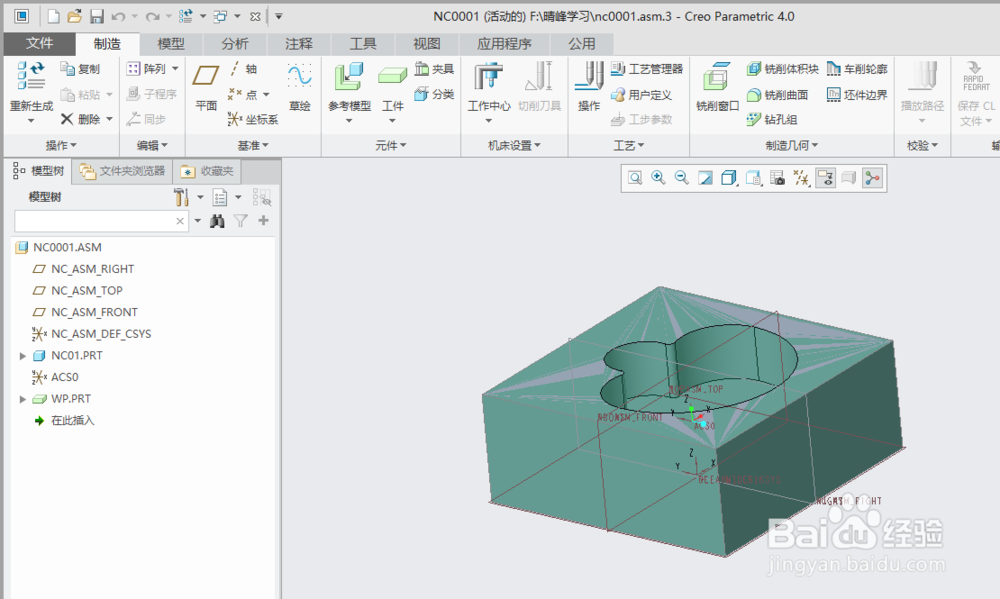Open the 制造几何 group dropdown
This screenshot has width=1000, height=599.
coord(791,145)
